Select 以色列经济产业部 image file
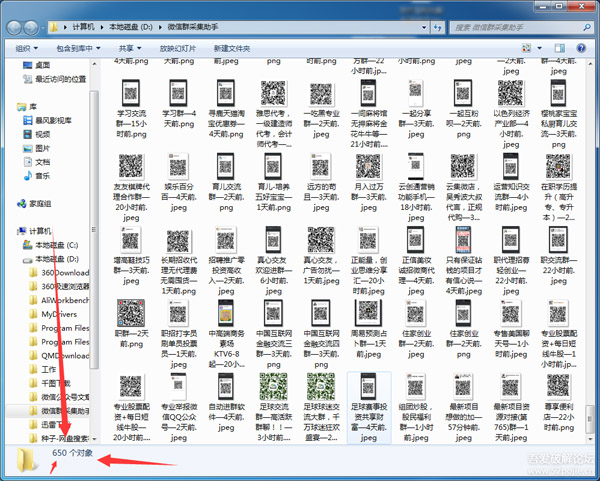 coord(511,114)
